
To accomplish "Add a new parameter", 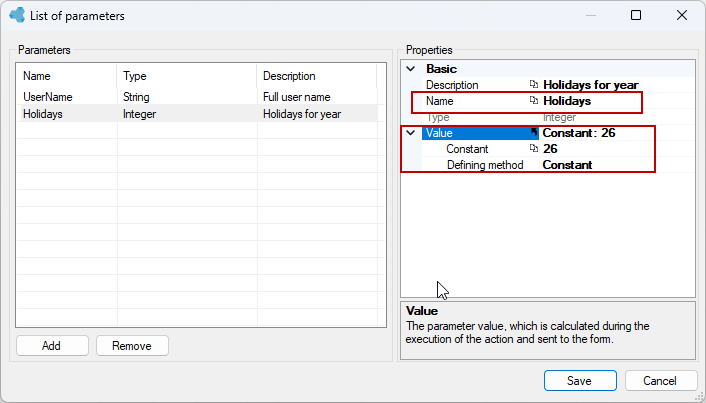I will point(52,345).
